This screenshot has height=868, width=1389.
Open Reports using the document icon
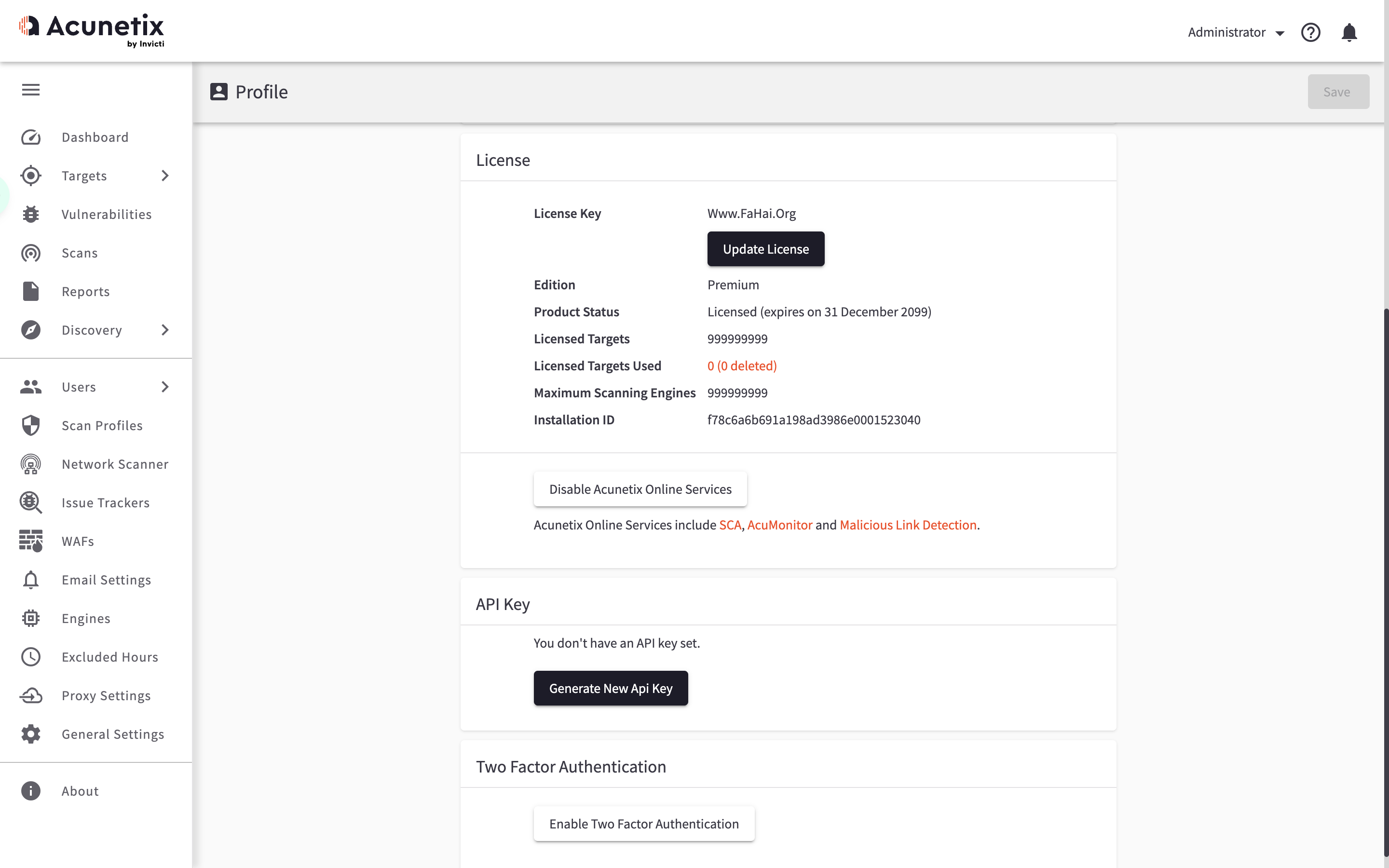(30, 291)
